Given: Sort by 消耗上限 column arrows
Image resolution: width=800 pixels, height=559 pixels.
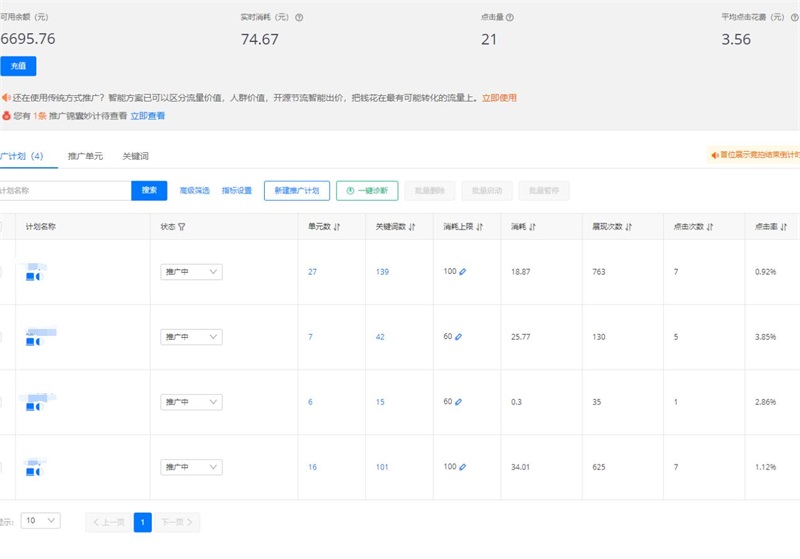Looking at the screenshot, I should tap(479, 227).
